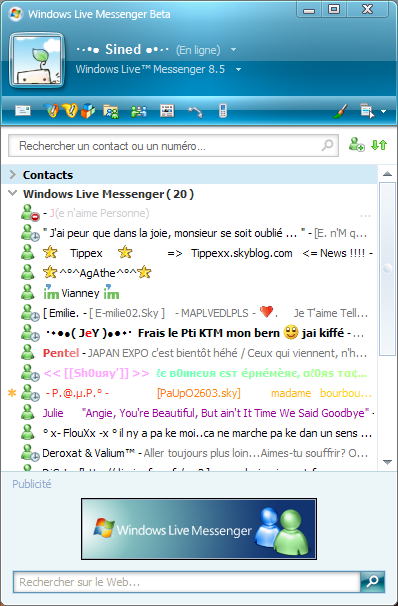The height and width of the screenshot is (606, 398).
Task: Click the away status icon beside Emilie contact
Action: pyautogui.click(x=30, y=313)
